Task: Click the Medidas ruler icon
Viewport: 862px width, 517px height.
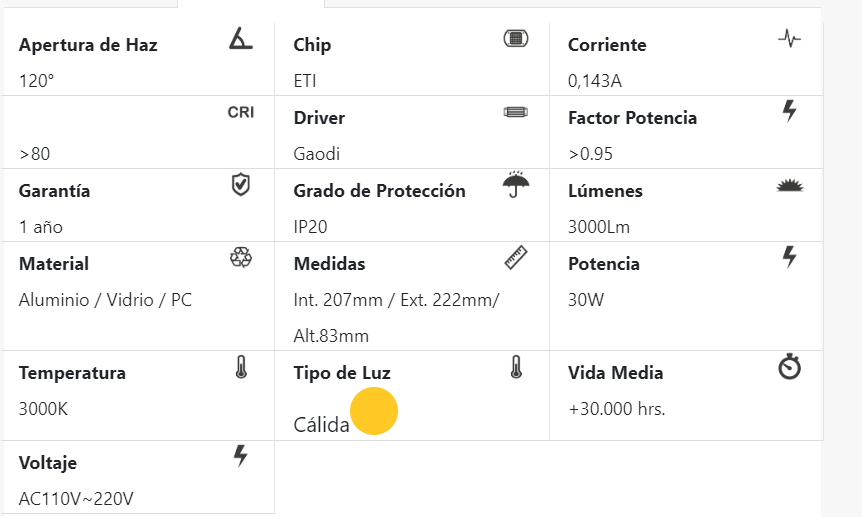Action: (515, 258)
